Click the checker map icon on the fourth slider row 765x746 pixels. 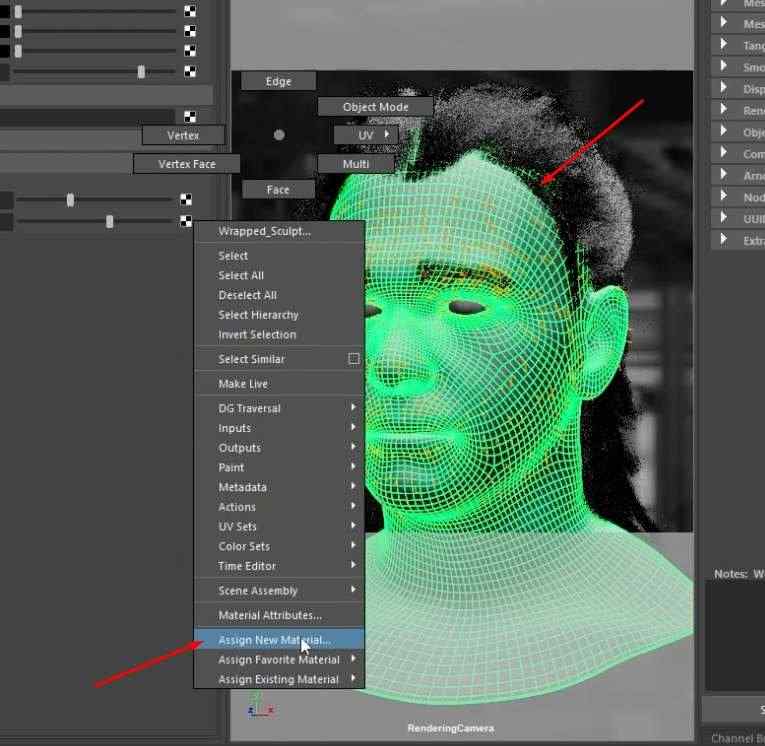pos(190,71)
